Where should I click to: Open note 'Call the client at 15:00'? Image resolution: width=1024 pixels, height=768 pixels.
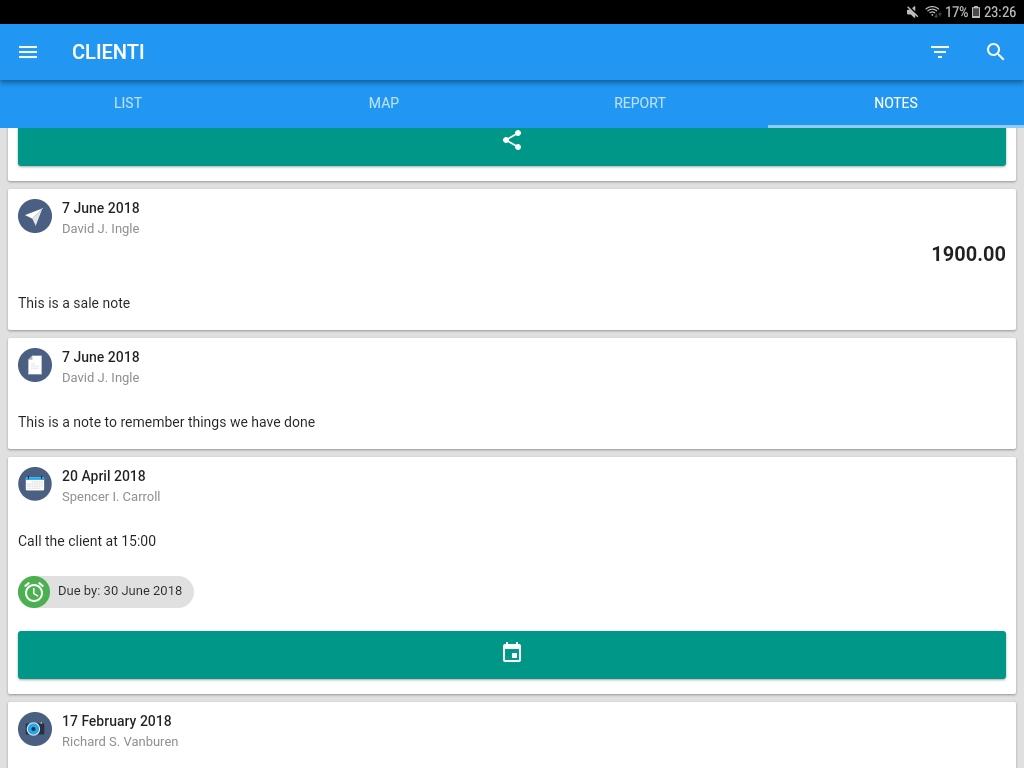pyautogui.click(x=87, y=541)
